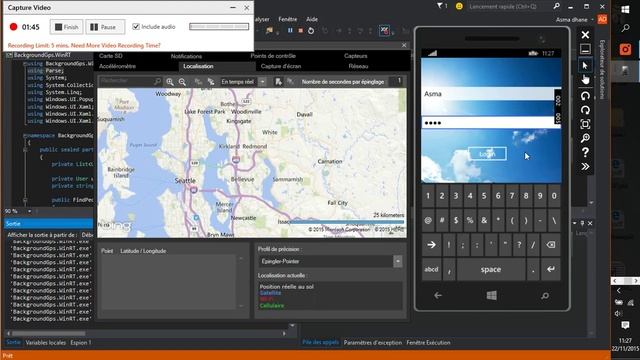640x360 pixels.
Task: Open the Capture d'écran tab
Action: pyautogui.click(x=281, y=66)
